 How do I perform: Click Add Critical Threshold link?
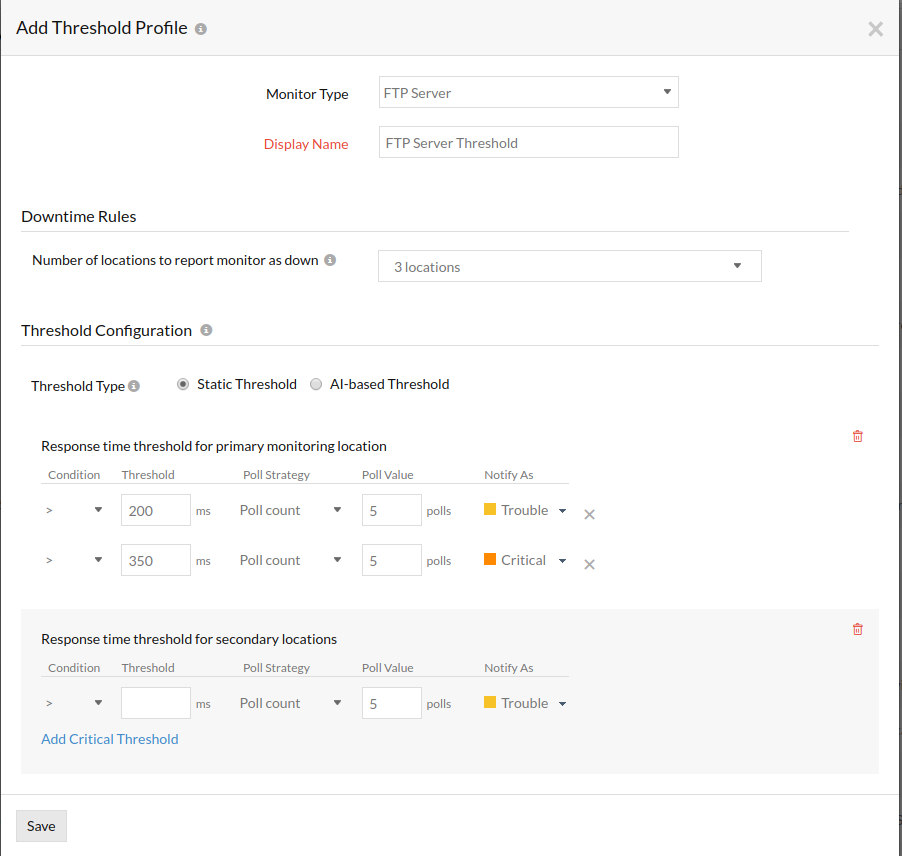coord(110,739)
